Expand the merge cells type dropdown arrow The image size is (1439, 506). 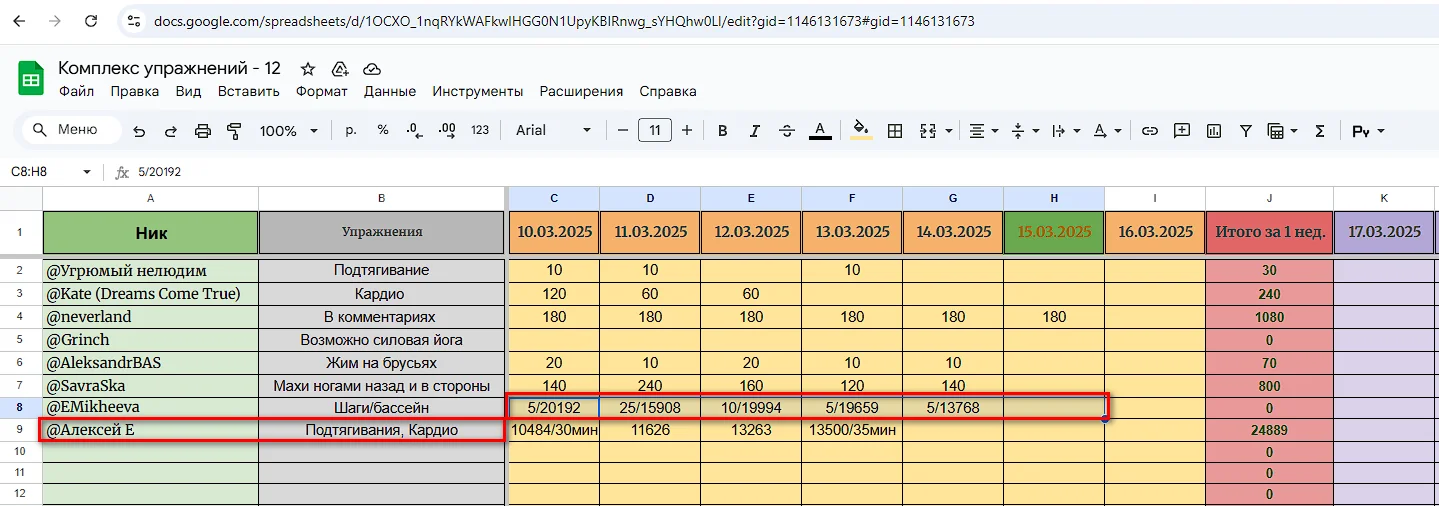pyautogui.click(x=947, y=131)
